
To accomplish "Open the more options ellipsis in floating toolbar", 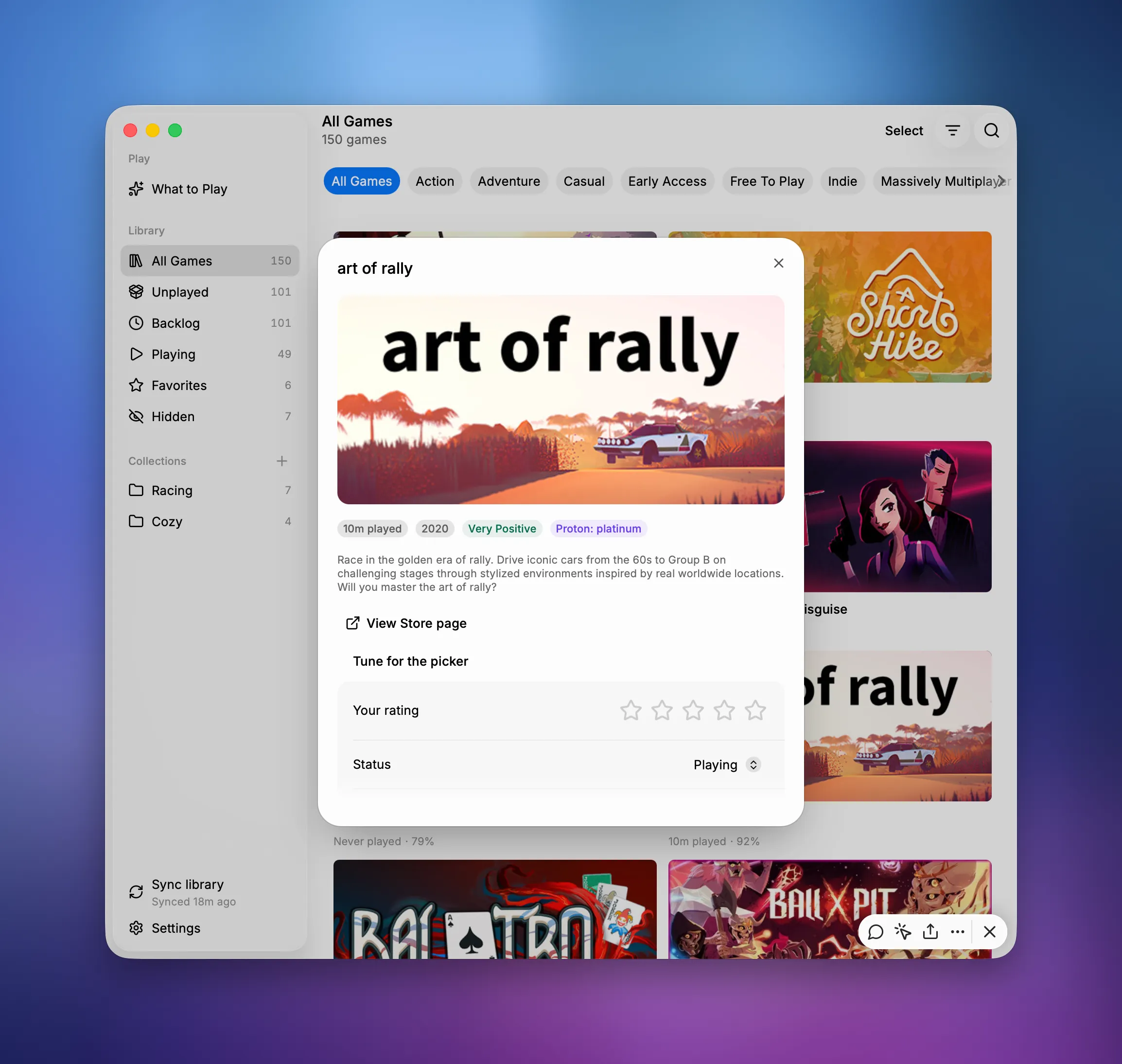I will click(x=958, y=932).
